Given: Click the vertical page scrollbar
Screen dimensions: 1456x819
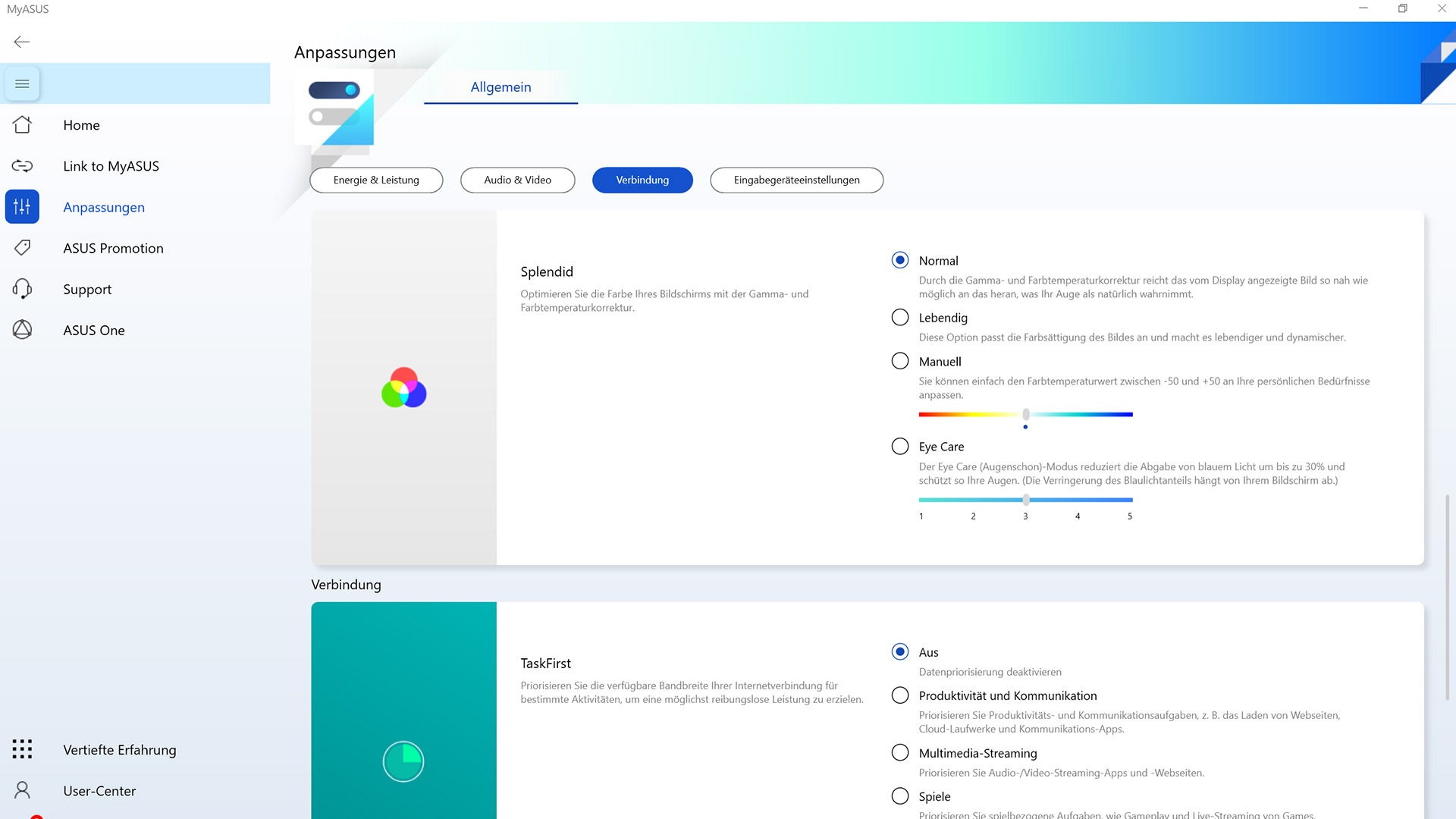Looking at the screenshot, I should (1447, 598).
